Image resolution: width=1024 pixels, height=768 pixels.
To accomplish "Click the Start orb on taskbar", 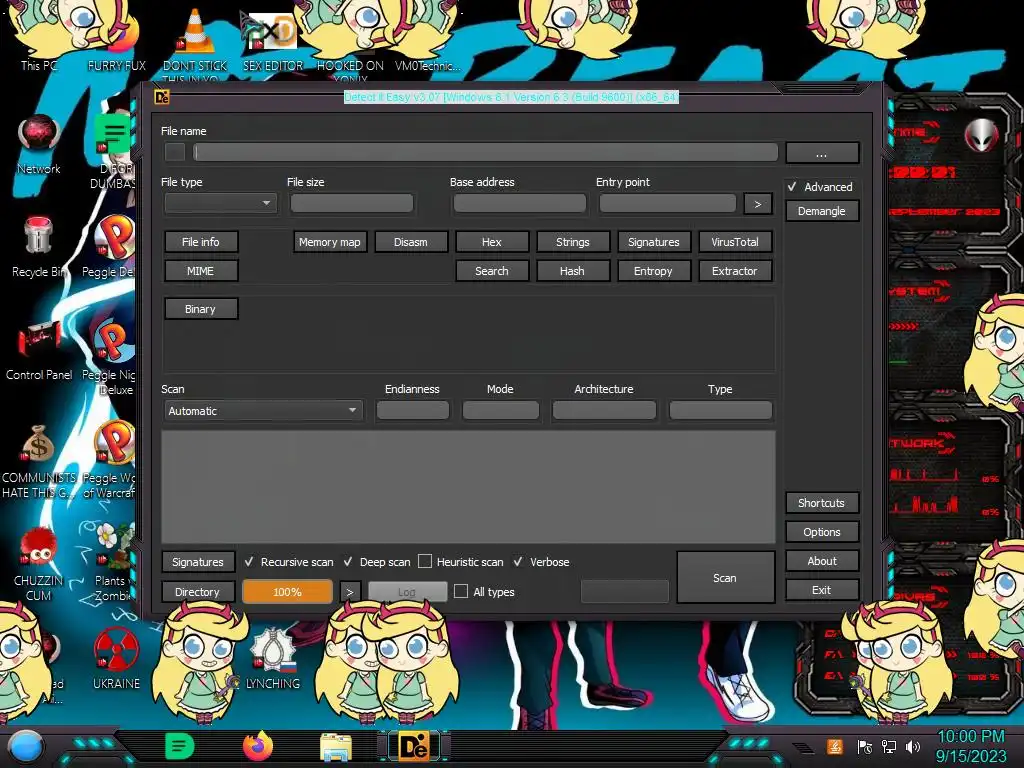I will coord(25,746).
